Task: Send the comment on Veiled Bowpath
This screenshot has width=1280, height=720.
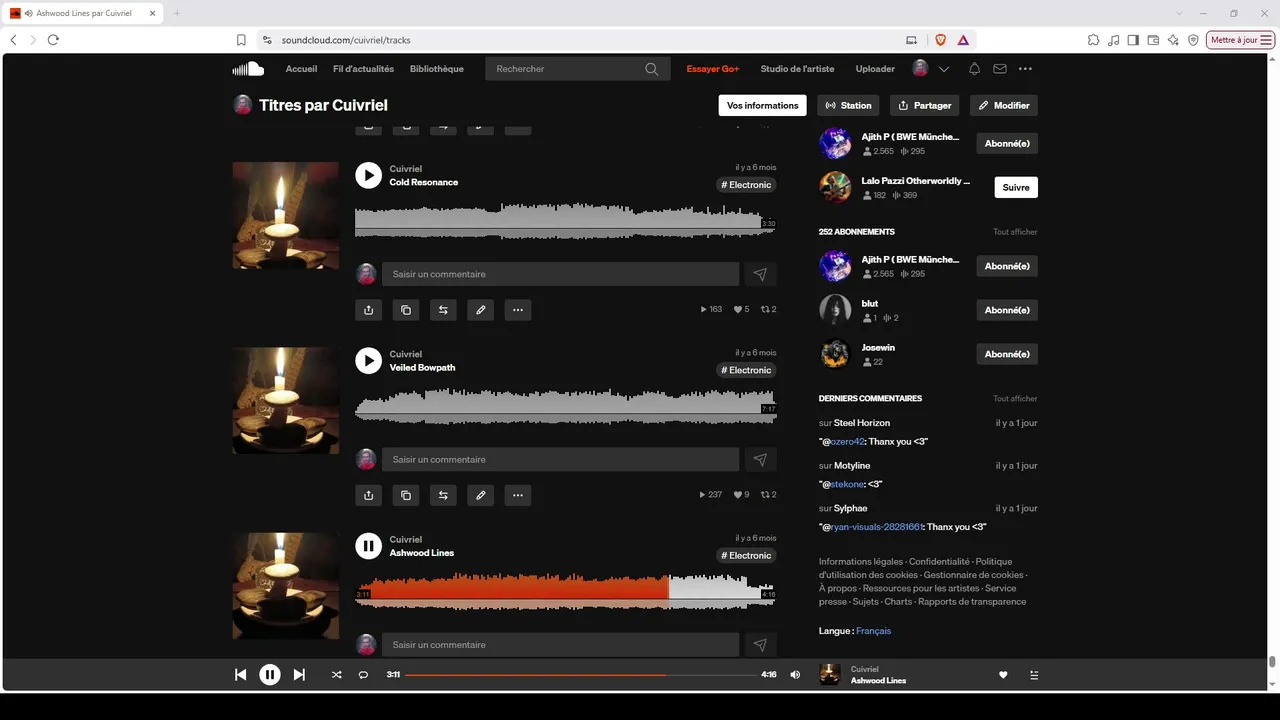Action: tap(760, 460)
